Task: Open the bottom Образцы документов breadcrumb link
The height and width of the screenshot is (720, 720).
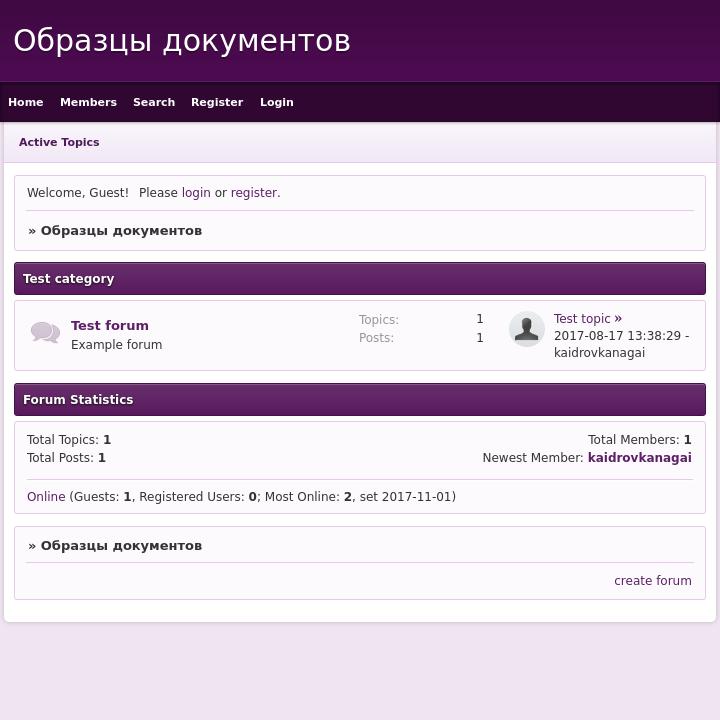Action: (x=121, y=546)
